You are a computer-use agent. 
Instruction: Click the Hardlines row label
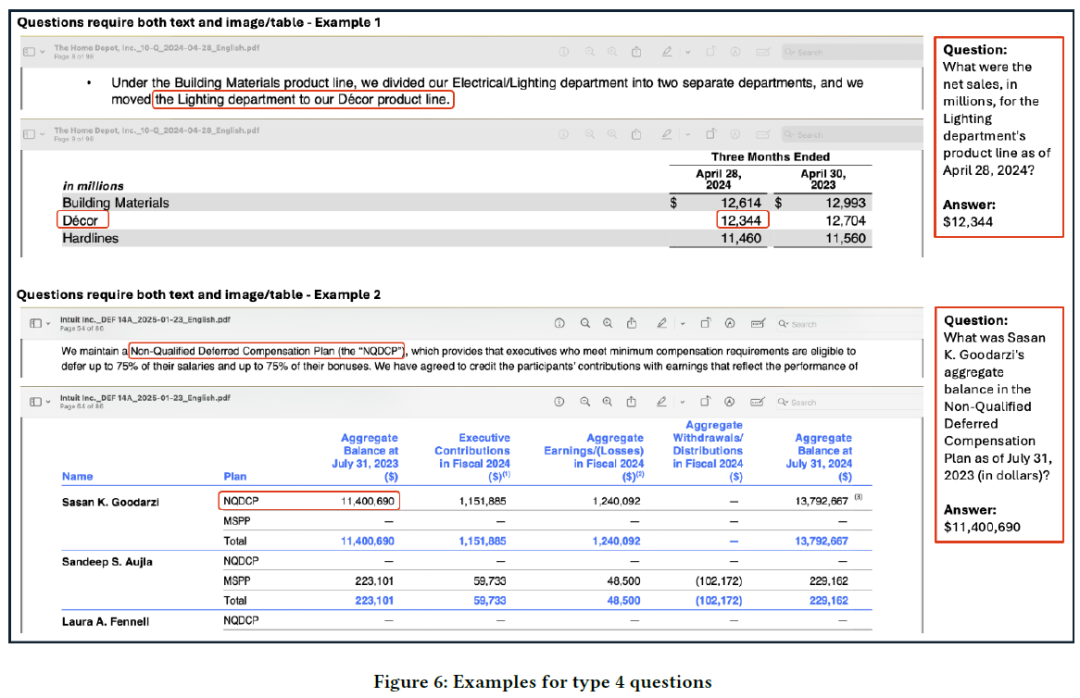pos(90,238)
